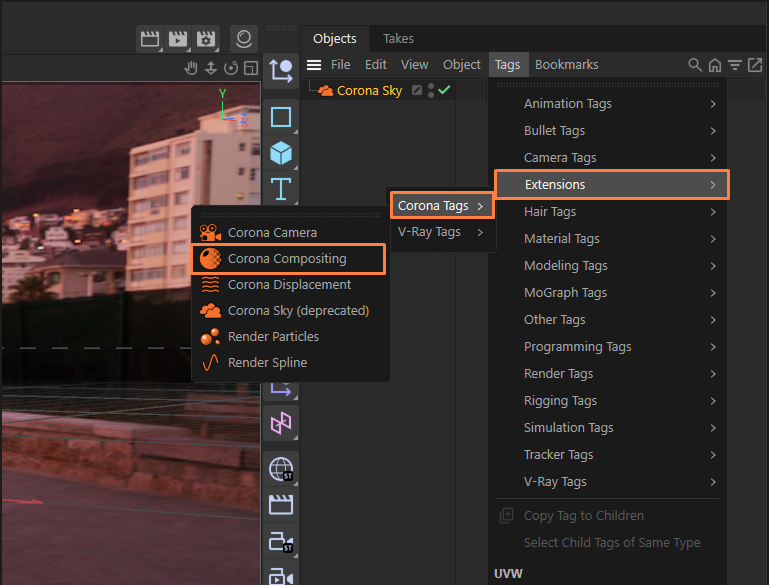
Task: Click the Corona Camera tag icon
Action: point(210,232)
